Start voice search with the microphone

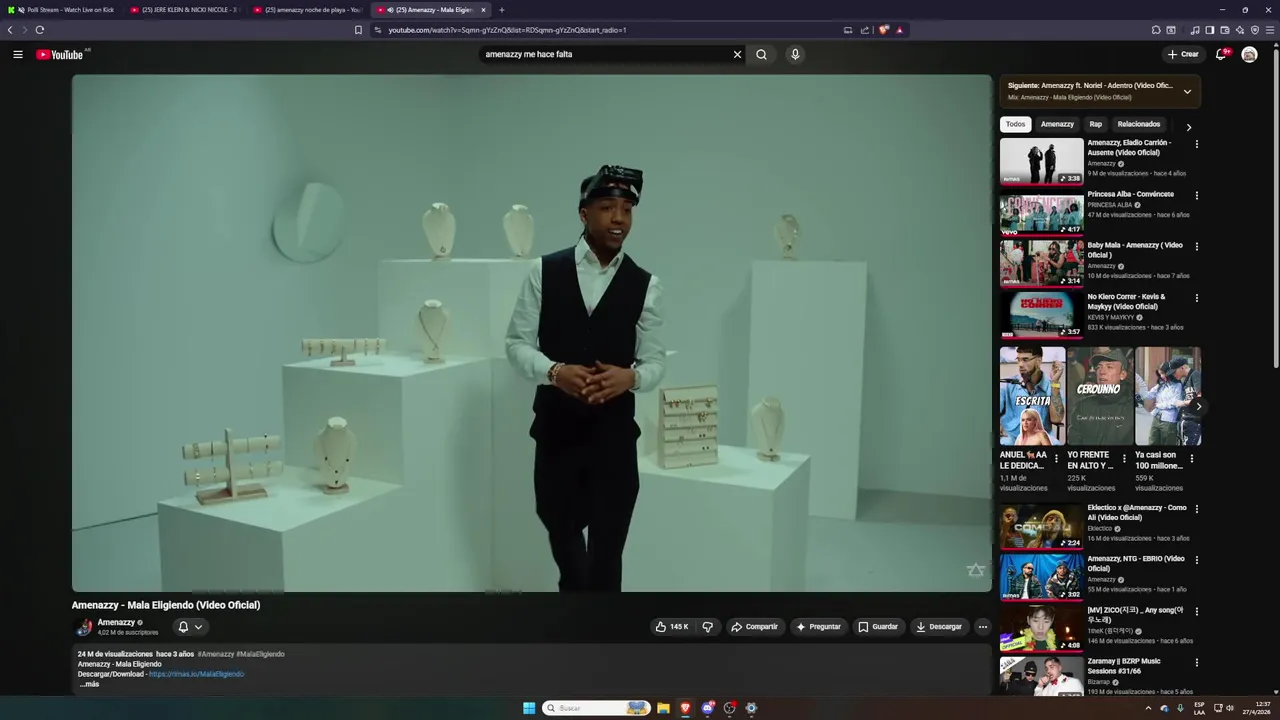(795, 54)
